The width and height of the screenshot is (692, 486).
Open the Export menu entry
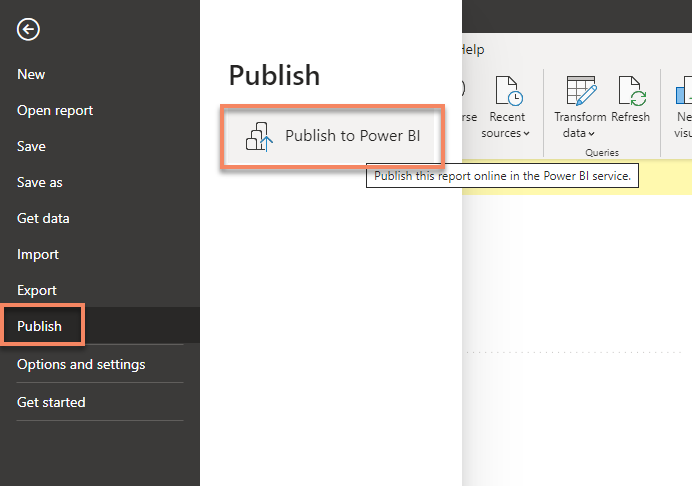coord(37,290)
